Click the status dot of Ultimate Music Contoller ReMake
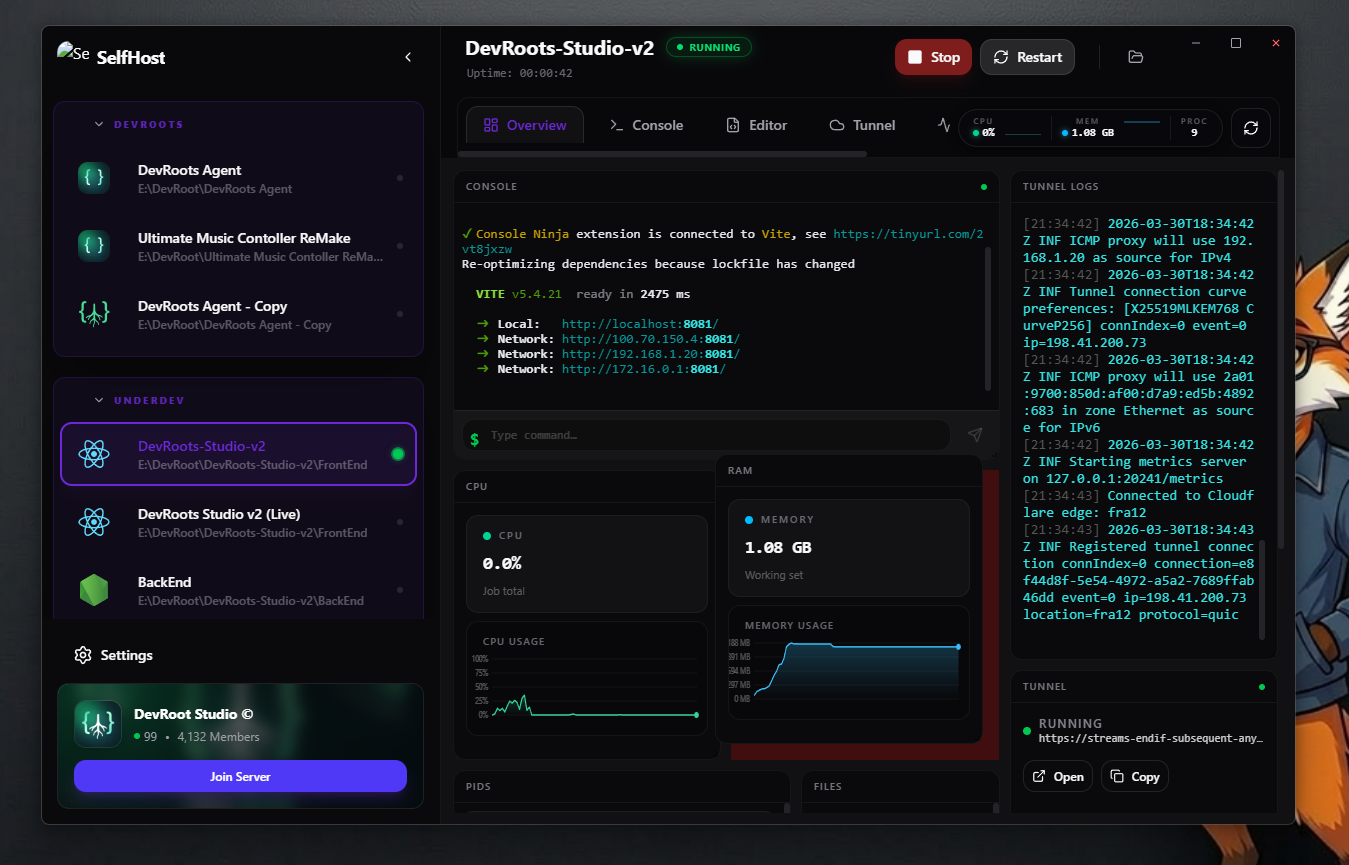Viewport: 1349px width, 865px height. tap(400, 246)
